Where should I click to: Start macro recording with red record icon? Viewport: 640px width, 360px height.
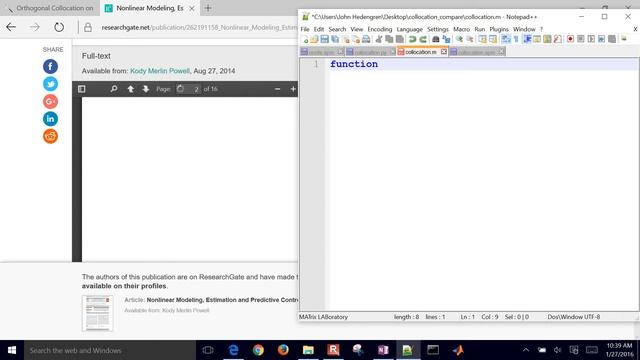click(570, 39)
